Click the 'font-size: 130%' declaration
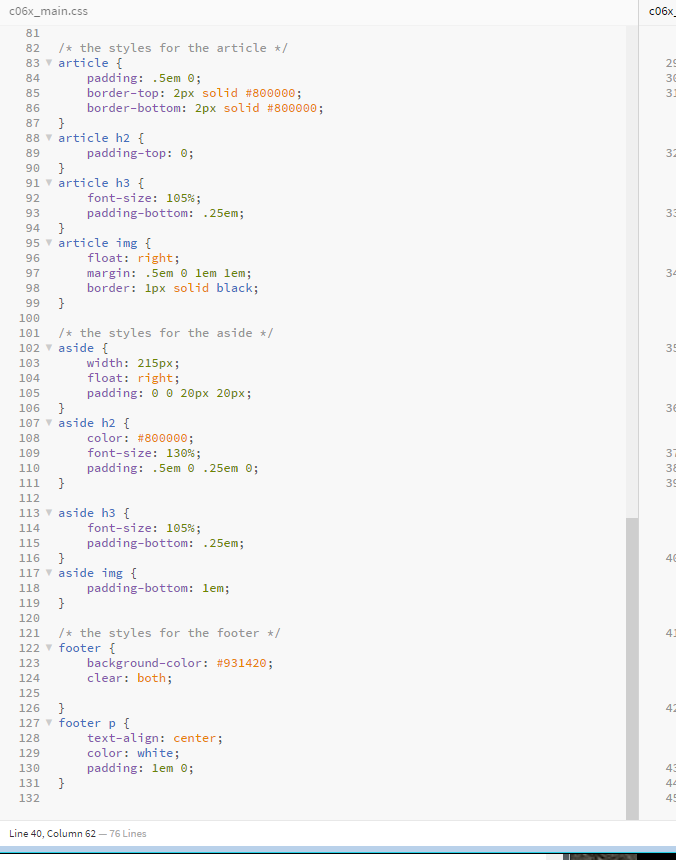Viewport: 676px width, 860px height. pos(144,453)
